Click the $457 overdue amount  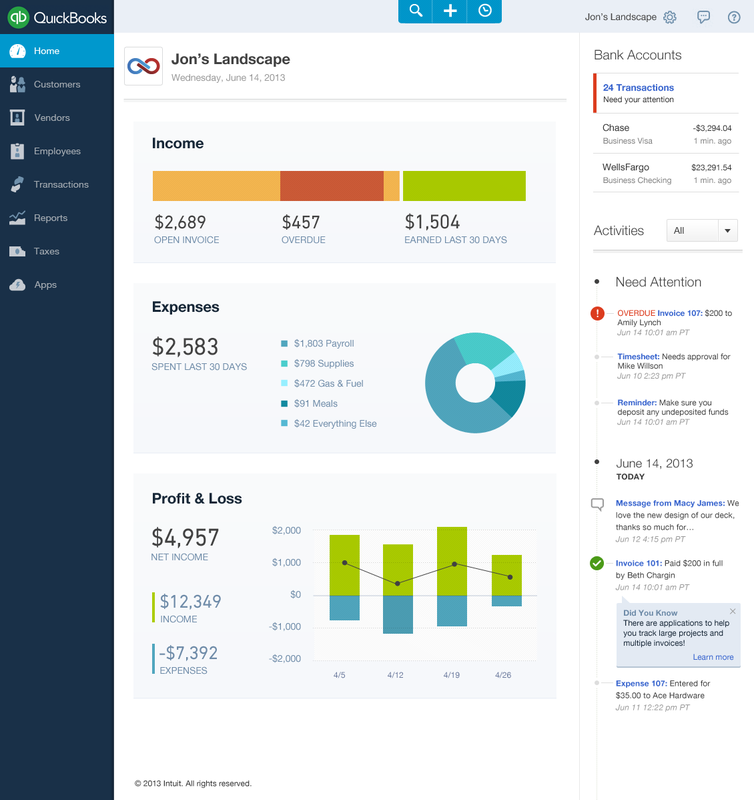tap(300, 222)
